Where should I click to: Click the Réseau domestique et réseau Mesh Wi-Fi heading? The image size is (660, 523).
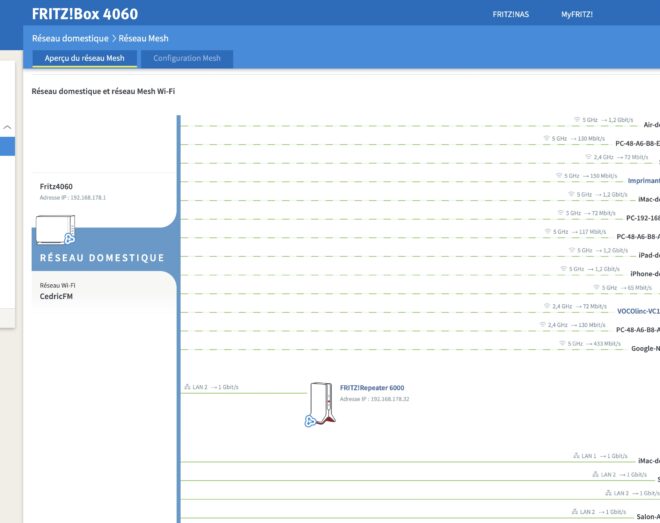click(x=103, y=91)
